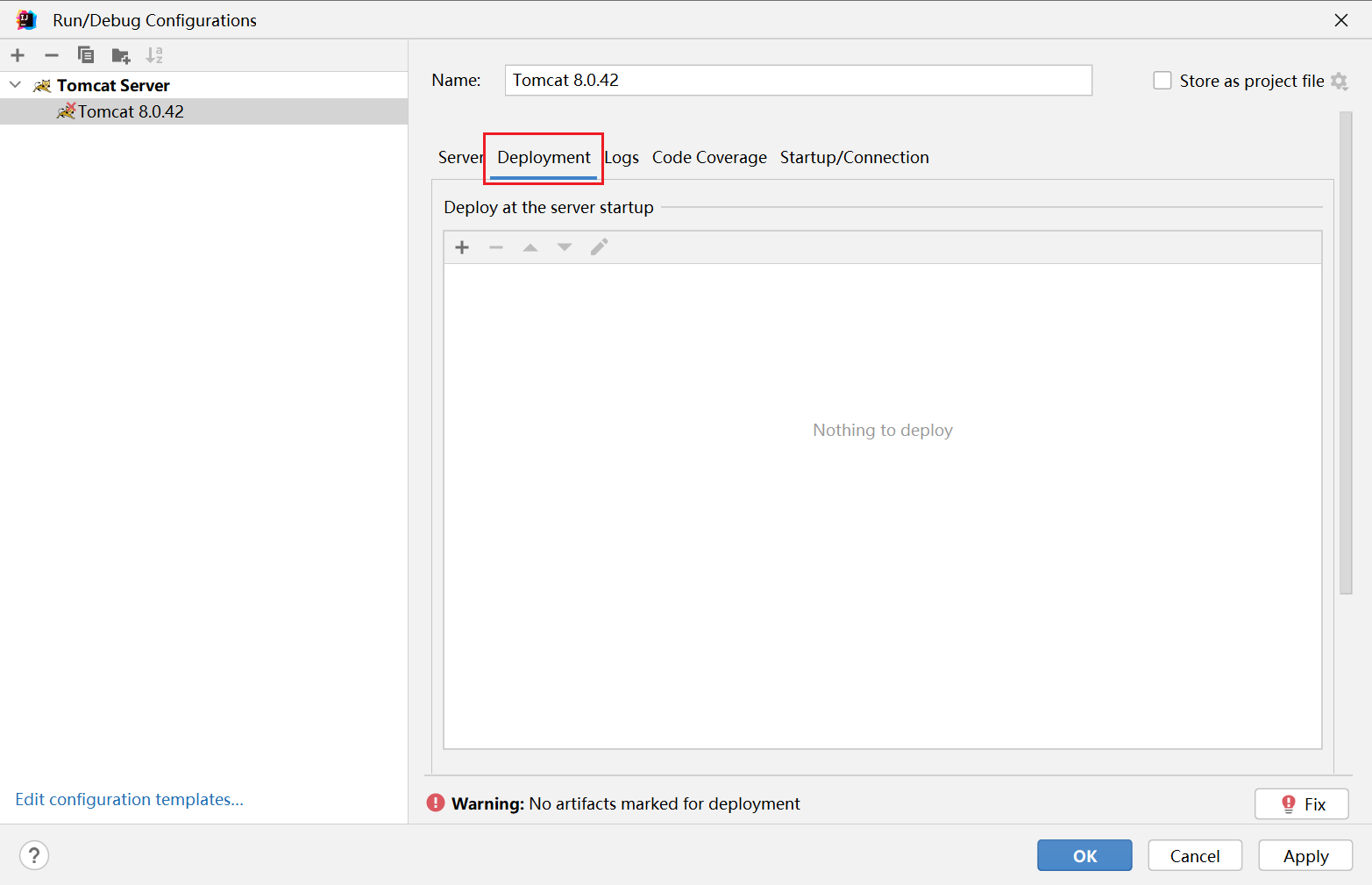Select Tomcat 8.0.42 configuration
Screen dimensions: 1372x885
click(203, 111)
